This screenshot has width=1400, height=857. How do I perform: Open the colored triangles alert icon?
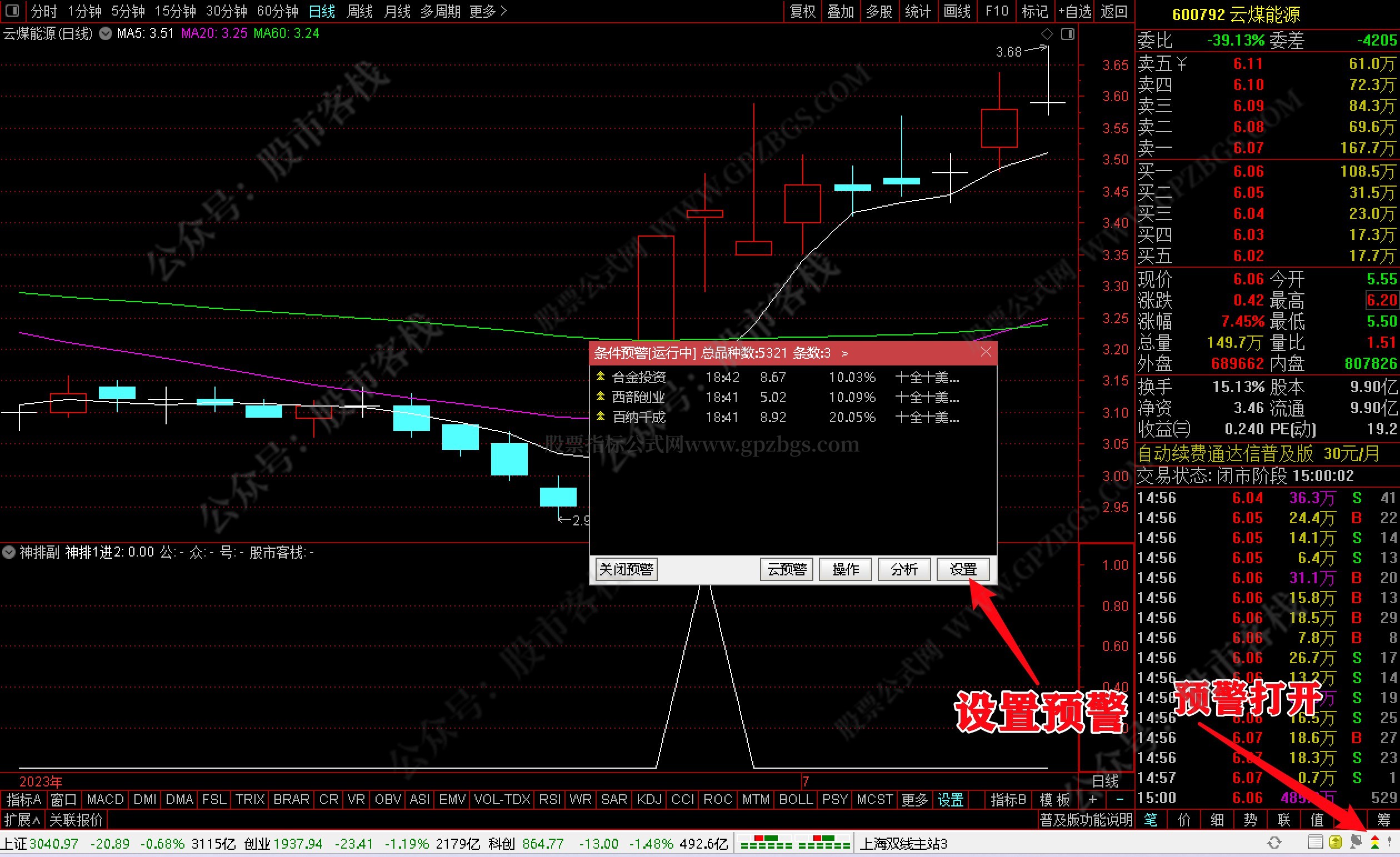(x=1374, y=843)
